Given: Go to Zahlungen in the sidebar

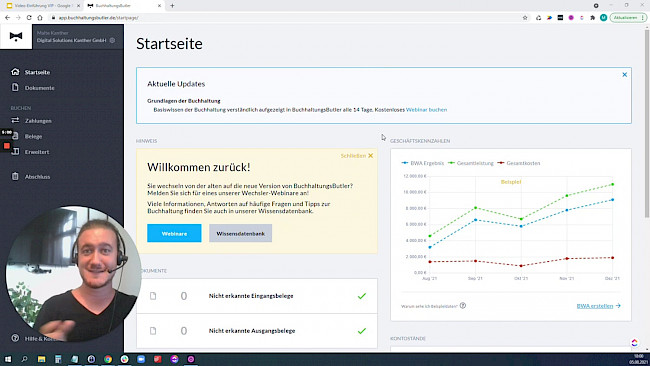Looking at the screenshot, I should (38, 121).
